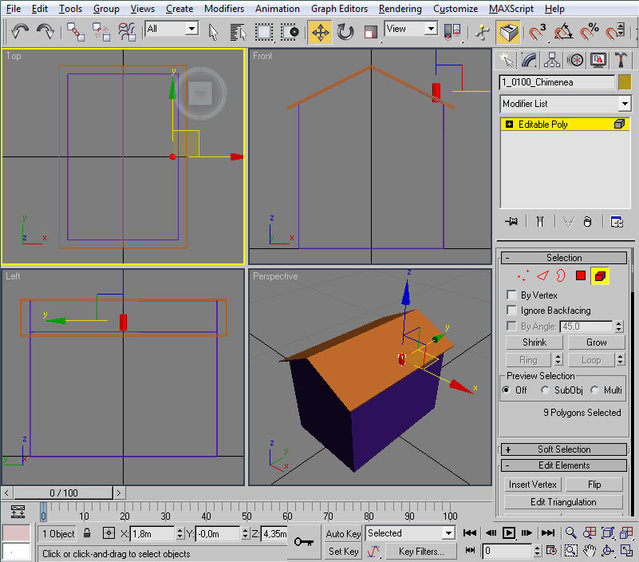Select the Select and Move tool
Image resolution: width=639 pixels, height=562 pixels.
(320, 31)
